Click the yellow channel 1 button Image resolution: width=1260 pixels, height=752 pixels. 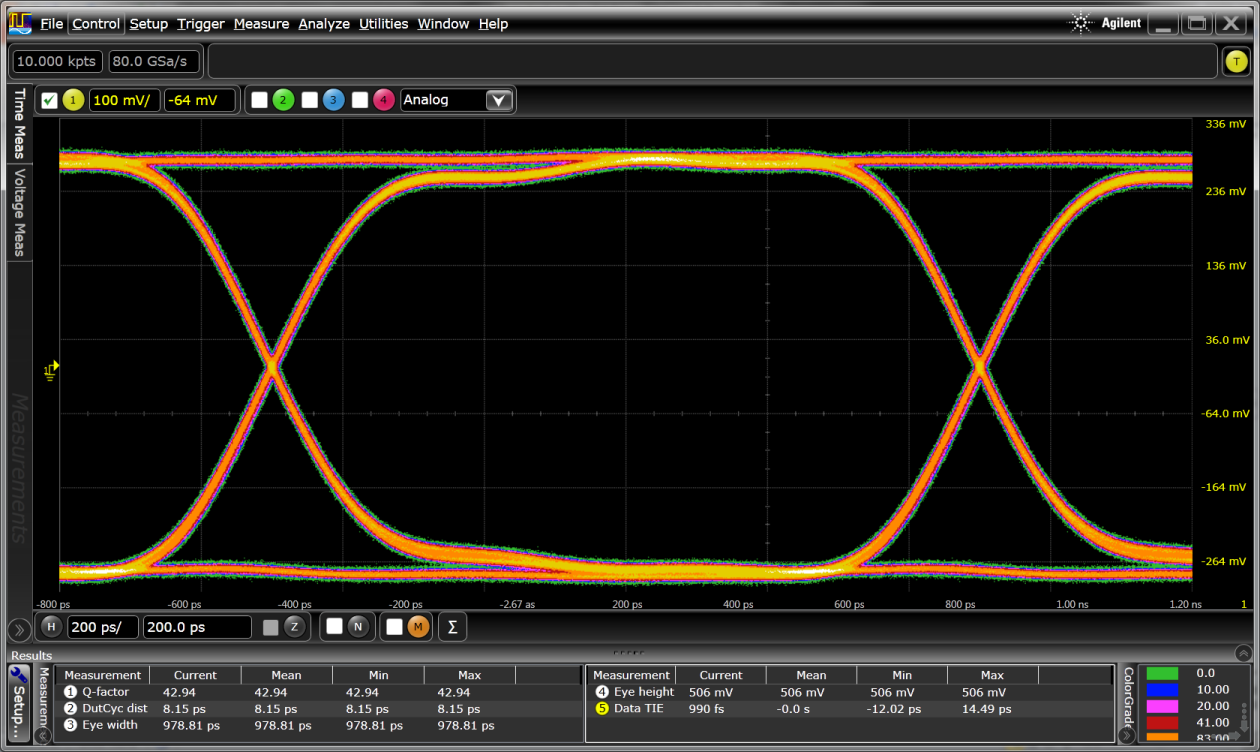73,100
